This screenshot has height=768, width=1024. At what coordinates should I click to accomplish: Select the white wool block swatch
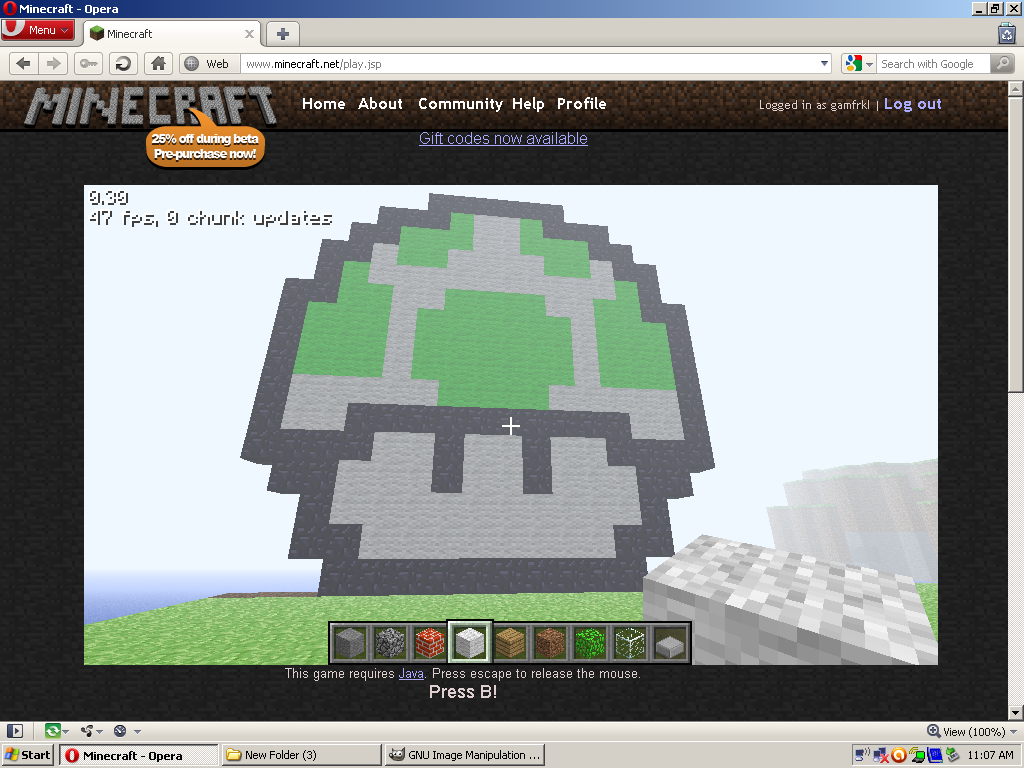pyautogui.click(x=470, y=642)
